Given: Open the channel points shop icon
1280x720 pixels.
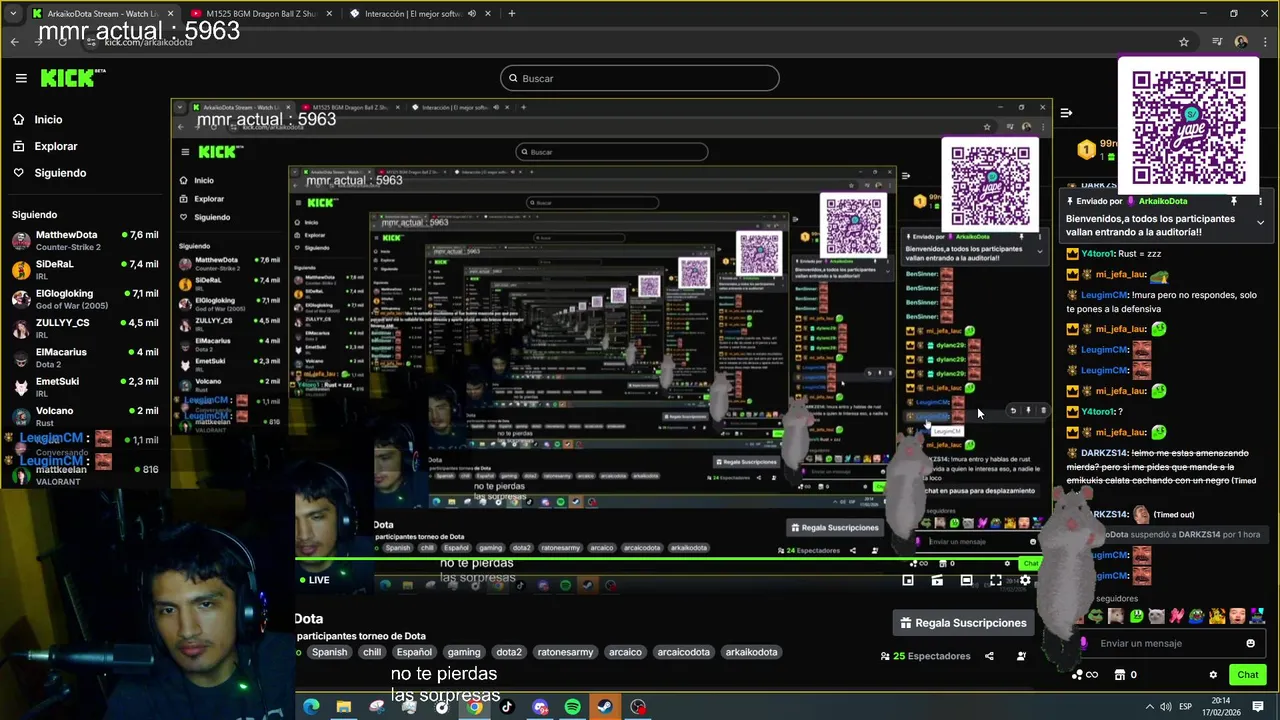Looking at the screenshot, I should (1120, 675).
